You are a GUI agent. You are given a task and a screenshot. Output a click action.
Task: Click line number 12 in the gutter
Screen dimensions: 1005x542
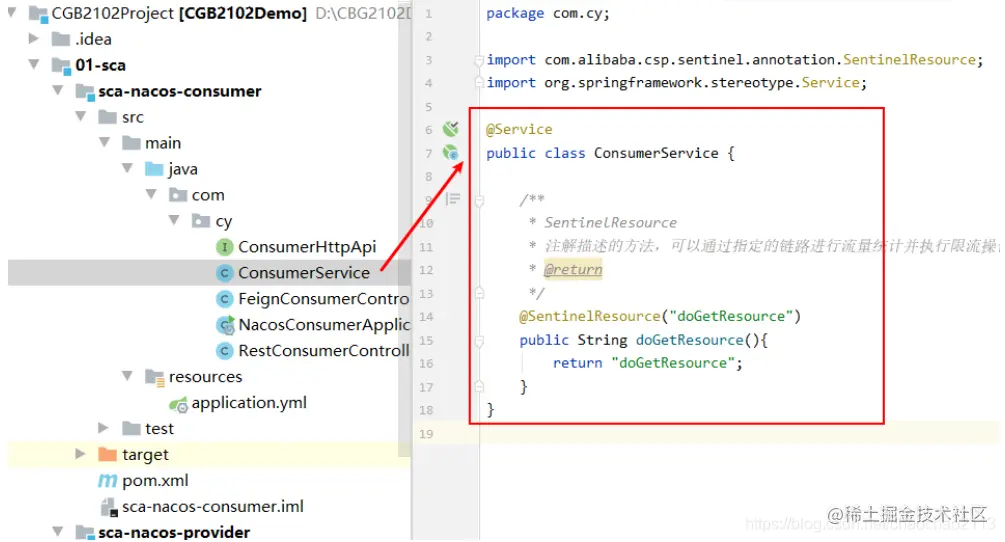click(x=426, y=270)
